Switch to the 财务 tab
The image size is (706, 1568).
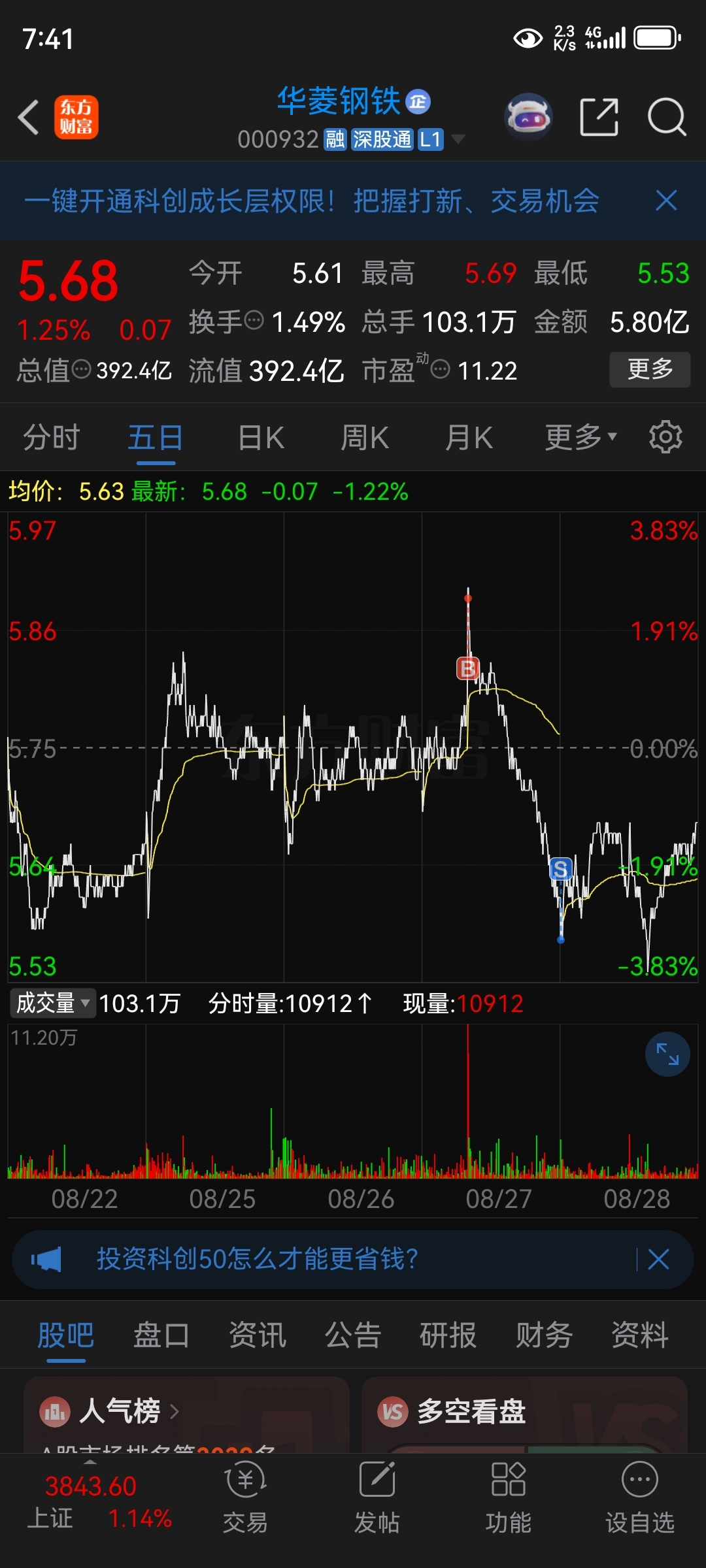click(544, 1335)
